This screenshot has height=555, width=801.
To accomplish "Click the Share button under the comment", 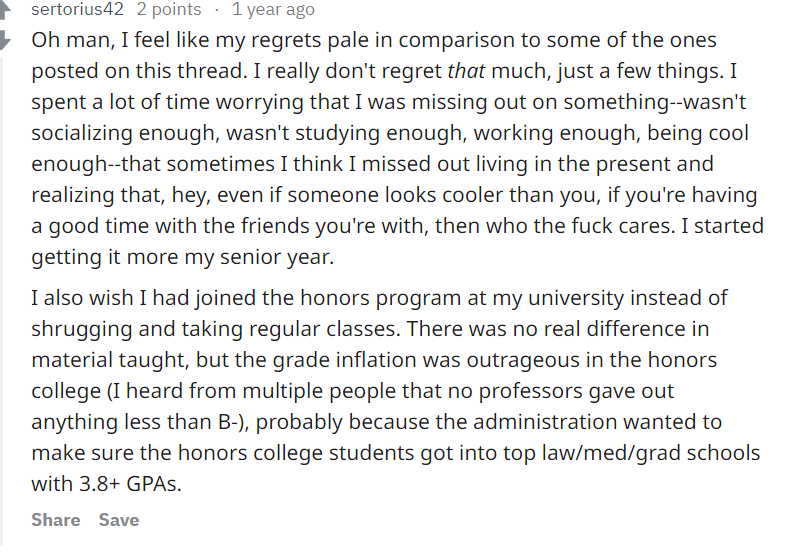I will [55, 520].
